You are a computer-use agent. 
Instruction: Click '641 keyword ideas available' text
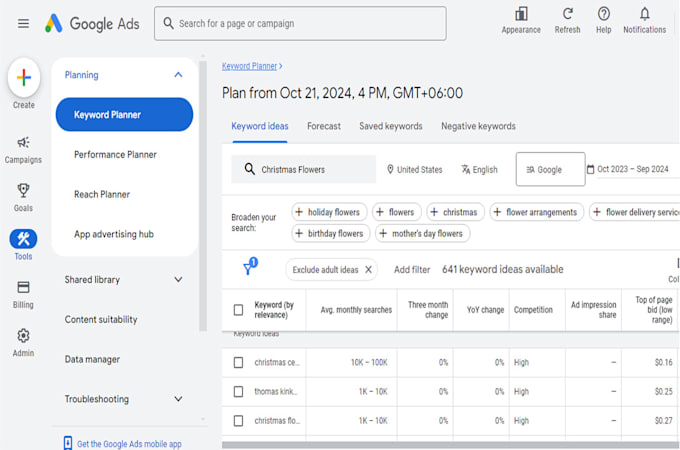(x=503, y=270)
